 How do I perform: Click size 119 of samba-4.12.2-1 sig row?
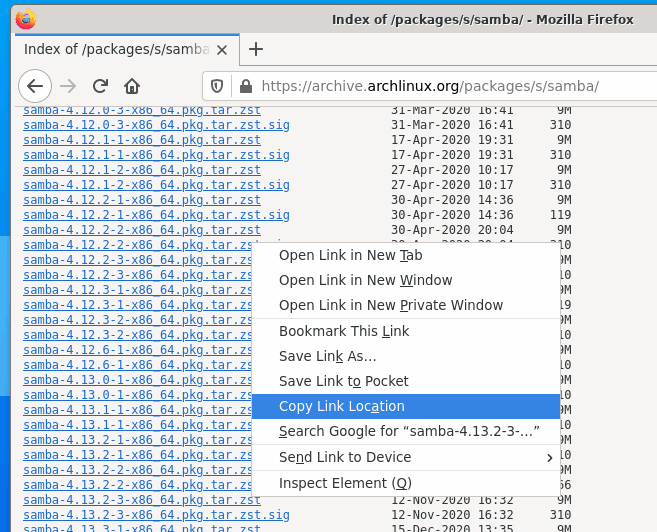coord(561,215)
